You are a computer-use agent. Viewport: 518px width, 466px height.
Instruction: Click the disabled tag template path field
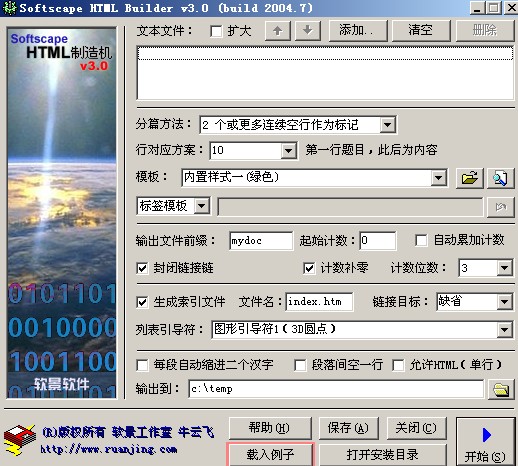pyautogui.click(x=350, y=207)
